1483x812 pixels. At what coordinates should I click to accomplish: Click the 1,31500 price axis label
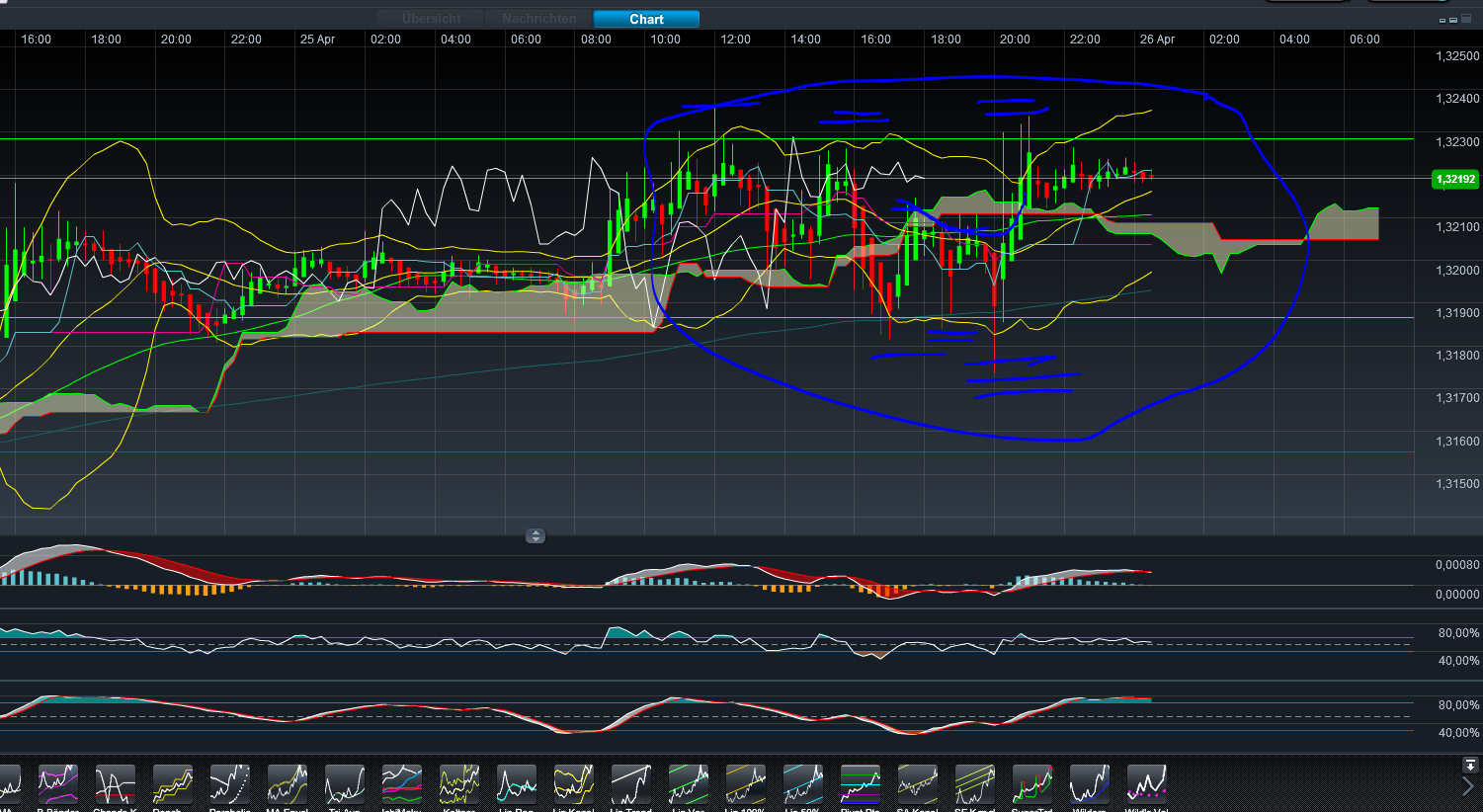(x=1457, y=484)
